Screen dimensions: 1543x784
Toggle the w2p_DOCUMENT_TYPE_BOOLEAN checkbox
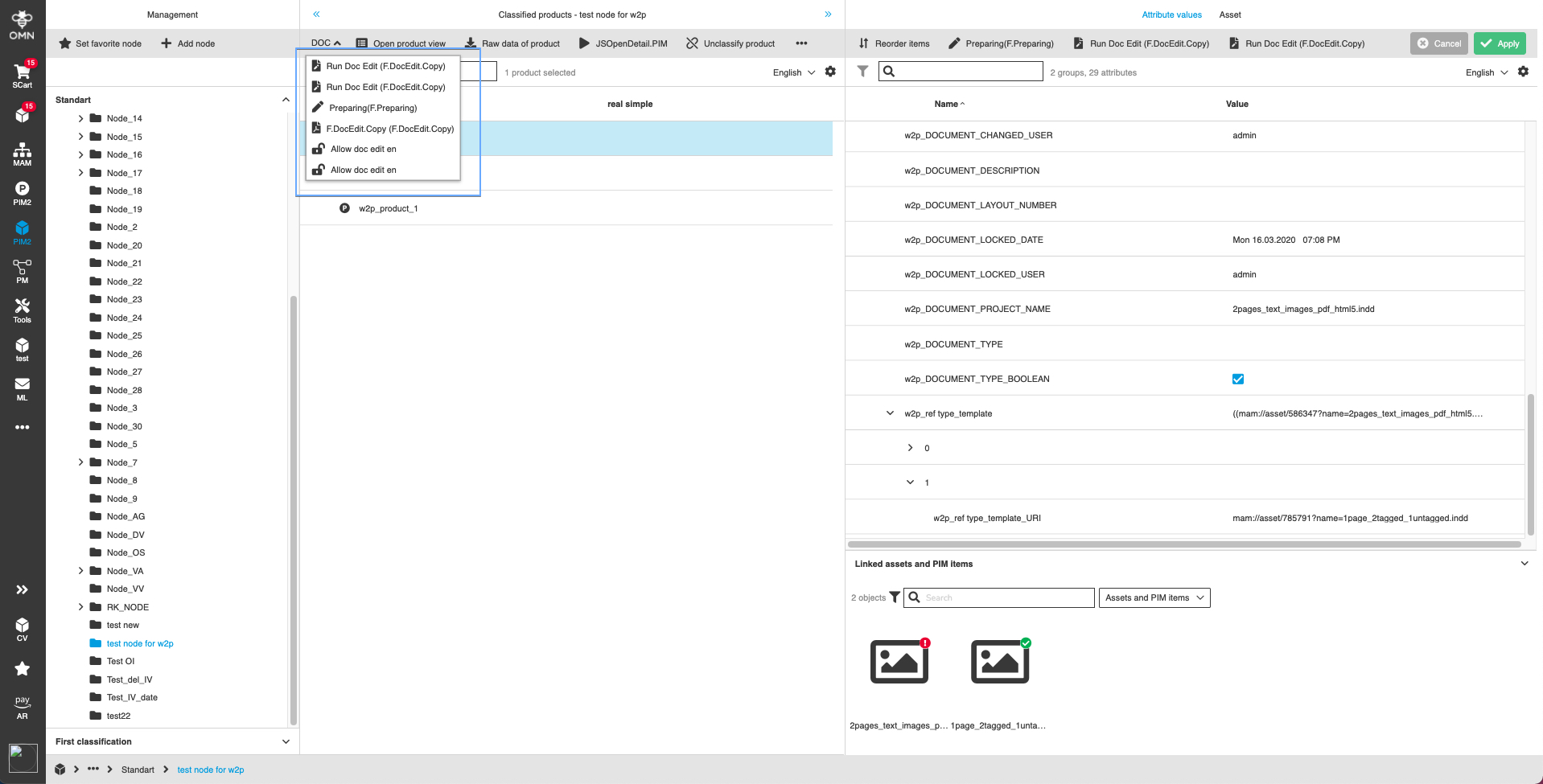click(1237, 378)
